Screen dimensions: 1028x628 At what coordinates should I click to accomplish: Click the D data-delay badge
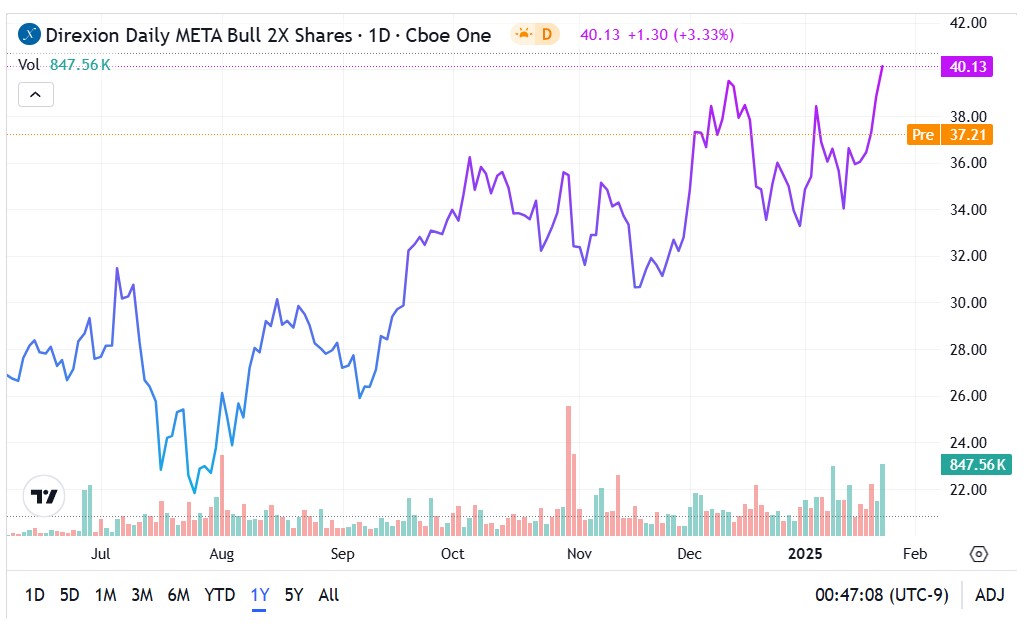547,35
